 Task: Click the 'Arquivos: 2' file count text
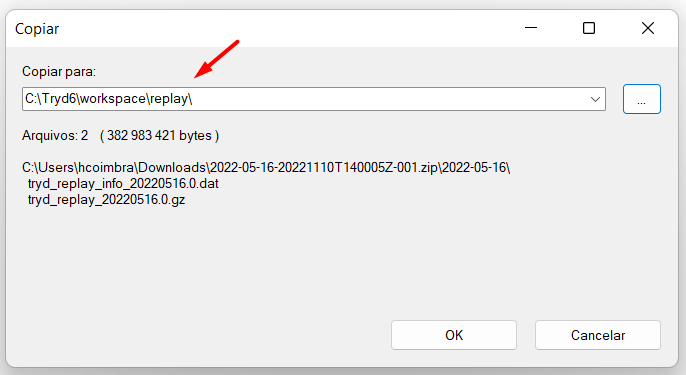pos(55,136)
